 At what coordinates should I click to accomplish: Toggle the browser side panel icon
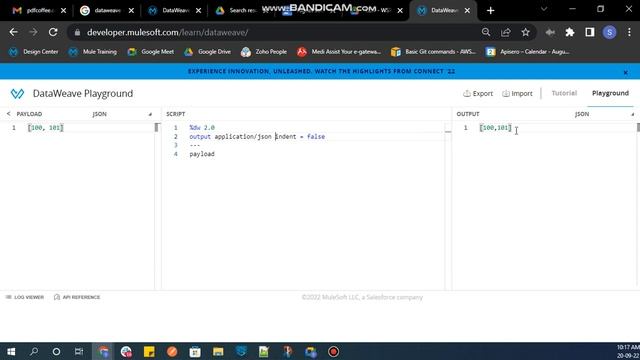590,32
